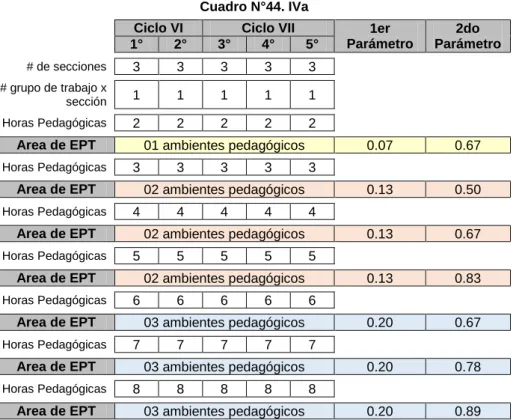
Task: Click the 0.89 value in last row
Action: 468,411
